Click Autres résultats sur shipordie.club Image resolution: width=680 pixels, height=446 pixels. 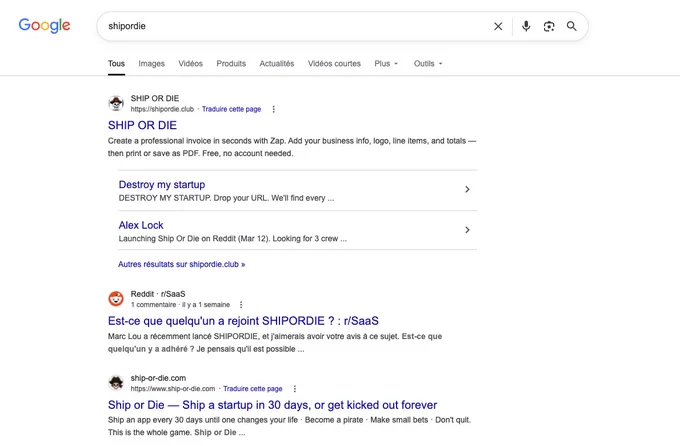[181, 264]
